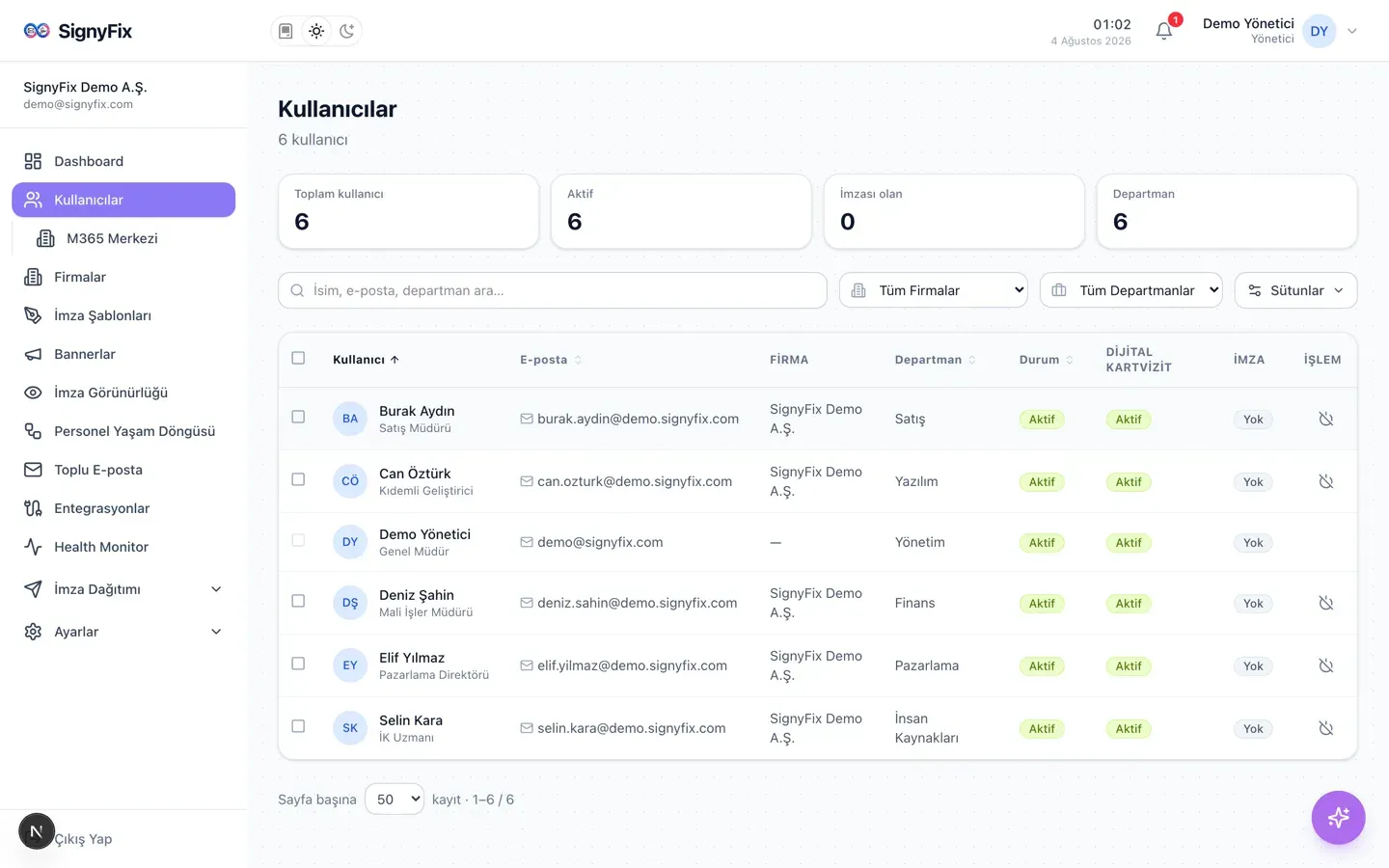
Task: Click the signature action icon for Elif Yılmaz
Action: point(1326,665)
